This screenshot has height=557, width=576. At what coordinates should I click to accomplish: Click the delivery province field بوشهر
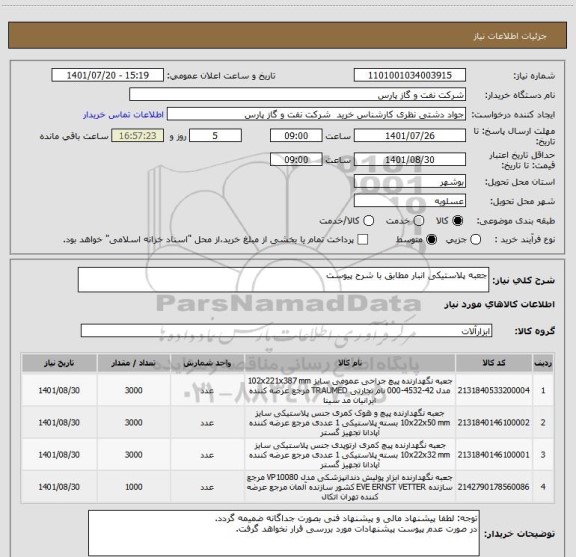410,182
